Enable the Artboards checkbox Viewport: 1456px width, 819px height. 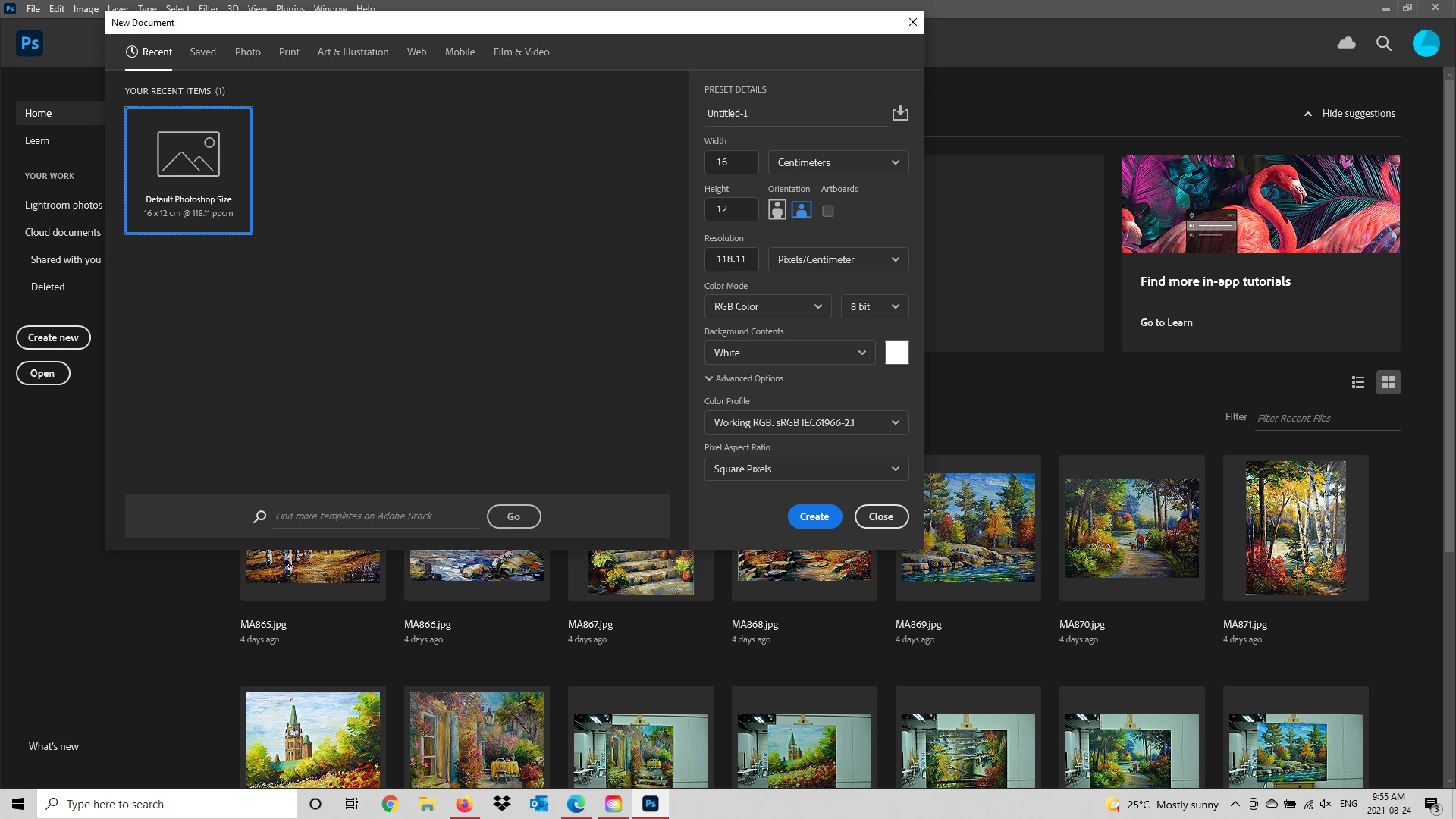(828, 211)
